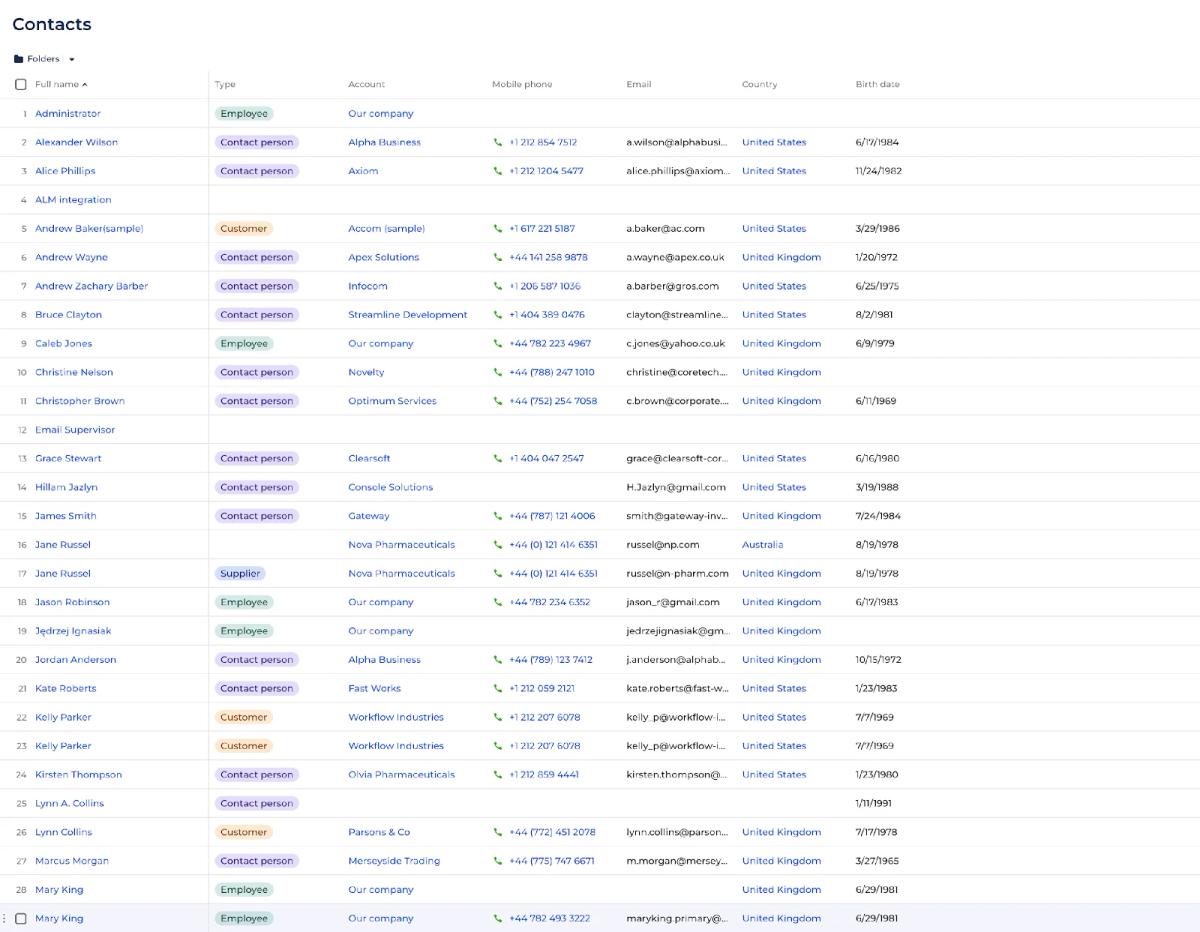Tick the checkbox on the highlighted Mary King row
Screen dimensions: 1200x932
tap(21, 918)
